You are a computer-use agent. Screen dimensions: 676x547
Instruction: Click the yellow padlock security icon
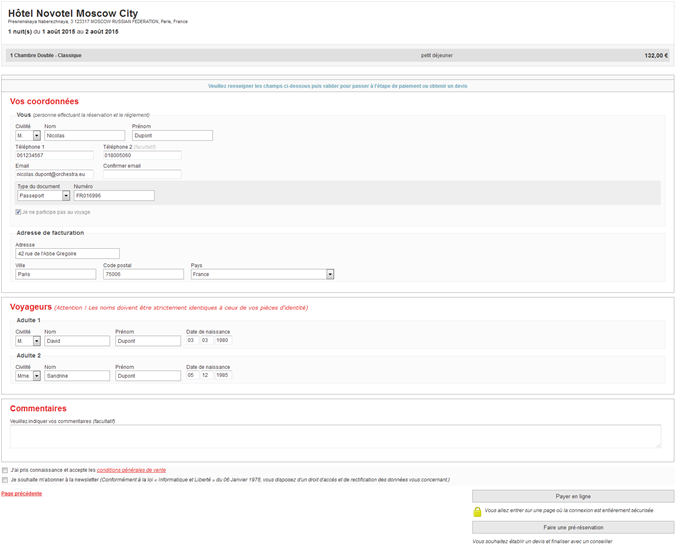click(x=477, y=511)
